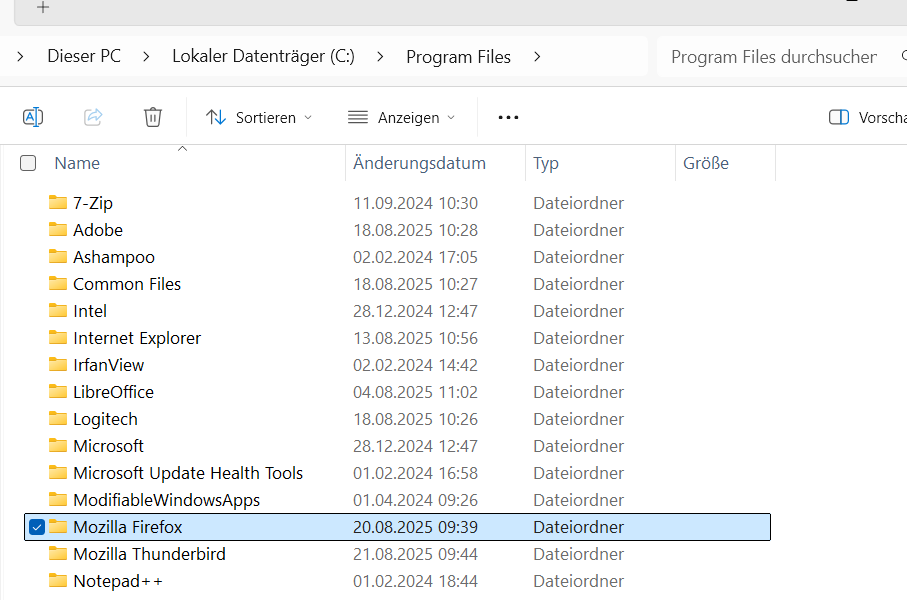Select the Microsoft Update Health Tools name
Screen dimensions: 907x600
(188, 473)
